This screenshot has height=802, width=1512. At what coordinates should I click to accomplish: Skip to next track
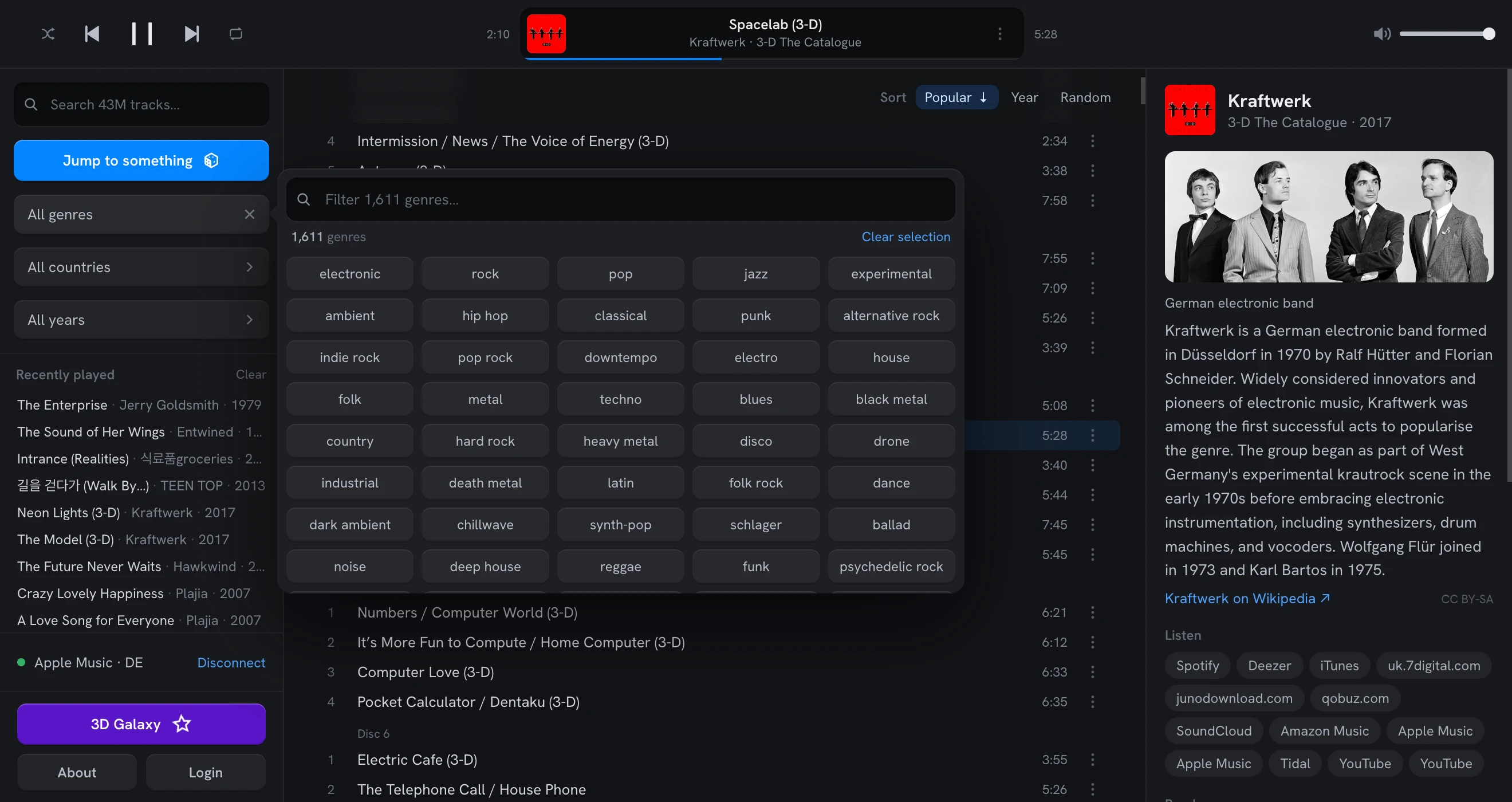coord(191,34)
